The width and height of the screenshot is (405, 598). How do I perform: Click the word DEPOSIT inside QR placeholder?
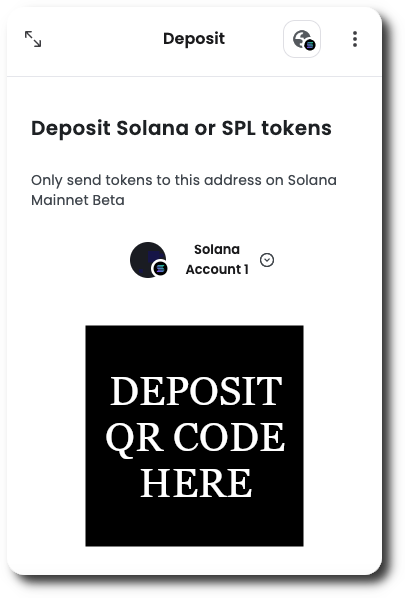(x=196, y=391)
